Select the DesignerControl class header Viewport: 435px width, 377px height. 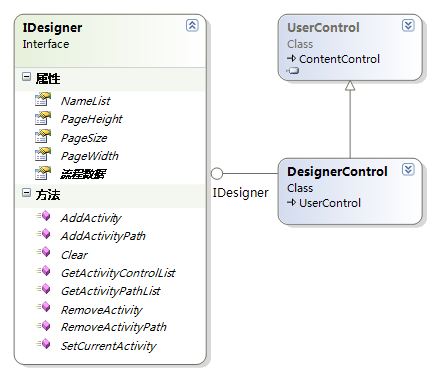pyautogui.click(x=337, y=171)
